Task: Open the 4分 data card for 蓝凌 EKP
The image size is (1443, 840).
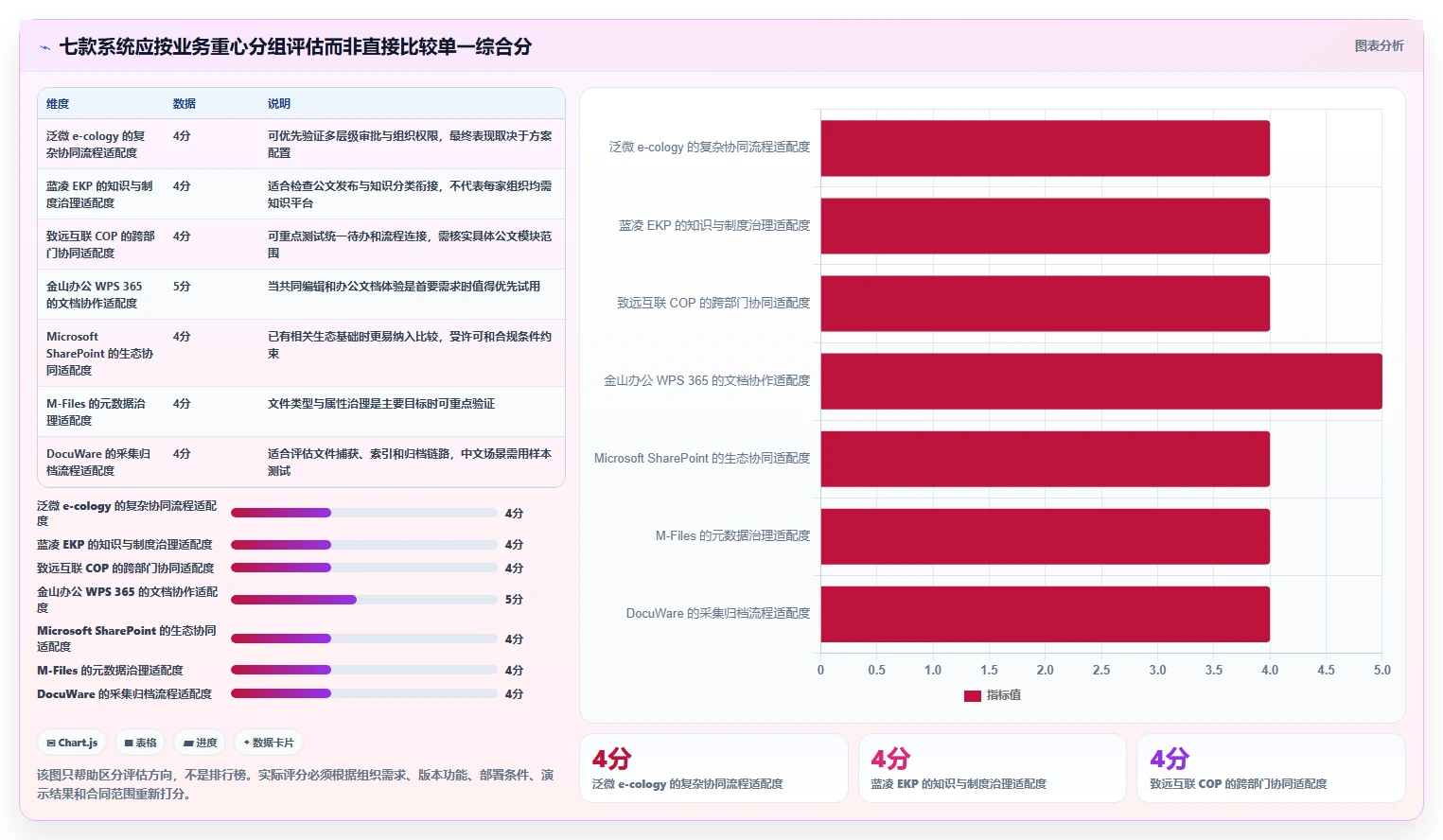Action: pyautogui.click(x=993, y=768)
